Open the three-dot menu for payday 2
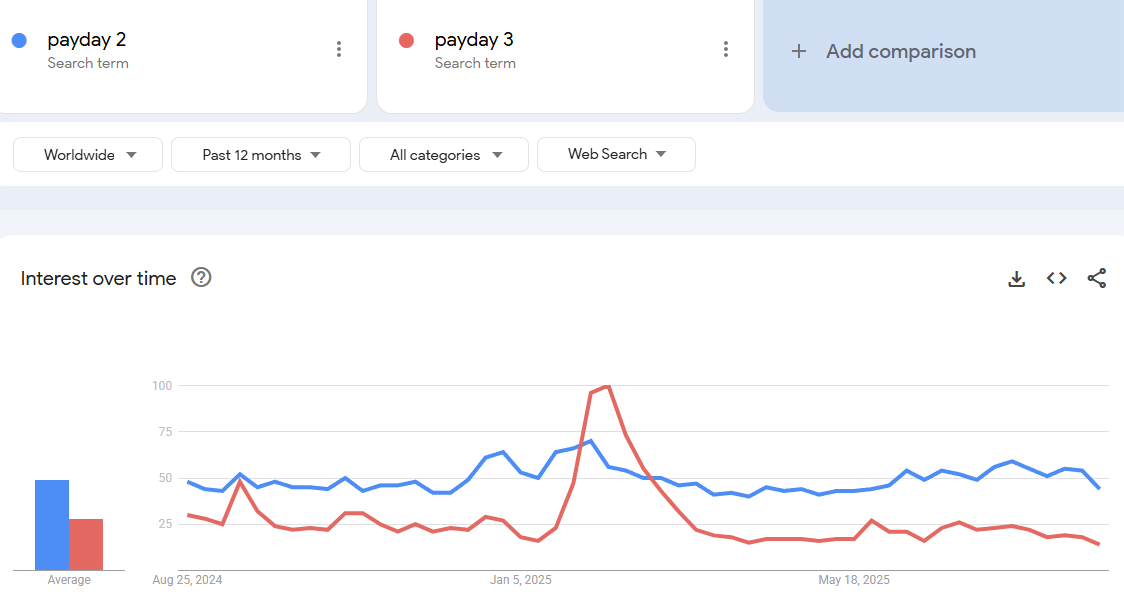Image resolution: width=1124 pixels, height=597 pixels. click(339, 49)
